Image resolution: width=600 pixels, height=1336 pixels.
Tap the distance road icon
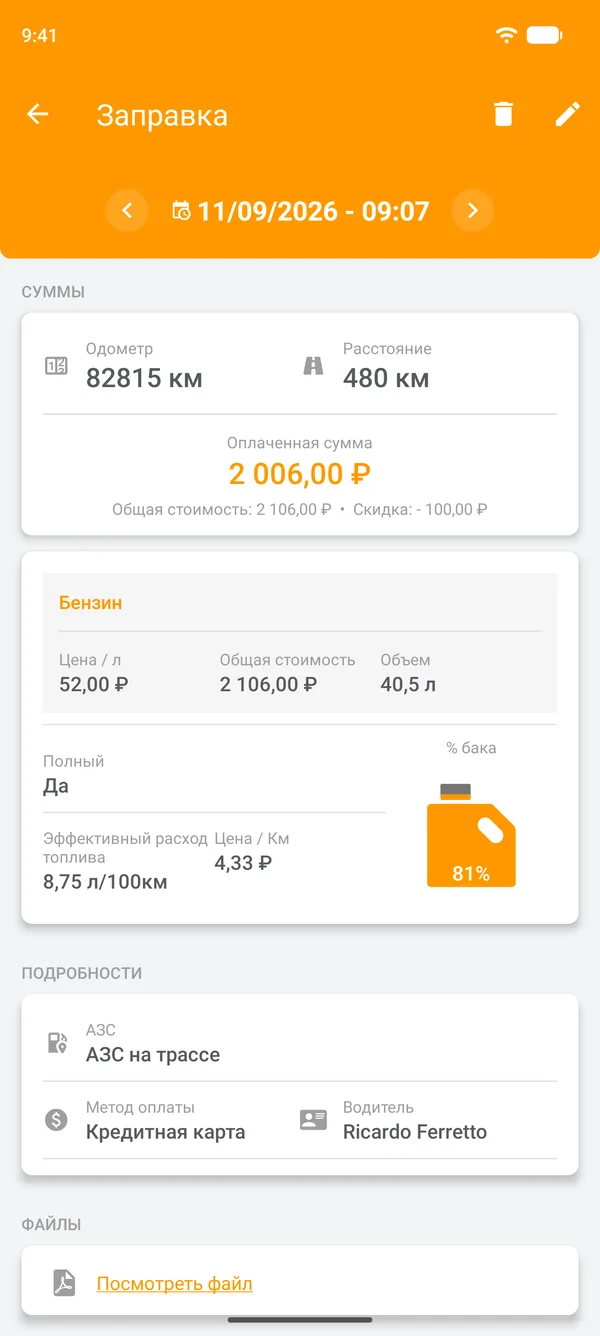(x=313, y=366)
